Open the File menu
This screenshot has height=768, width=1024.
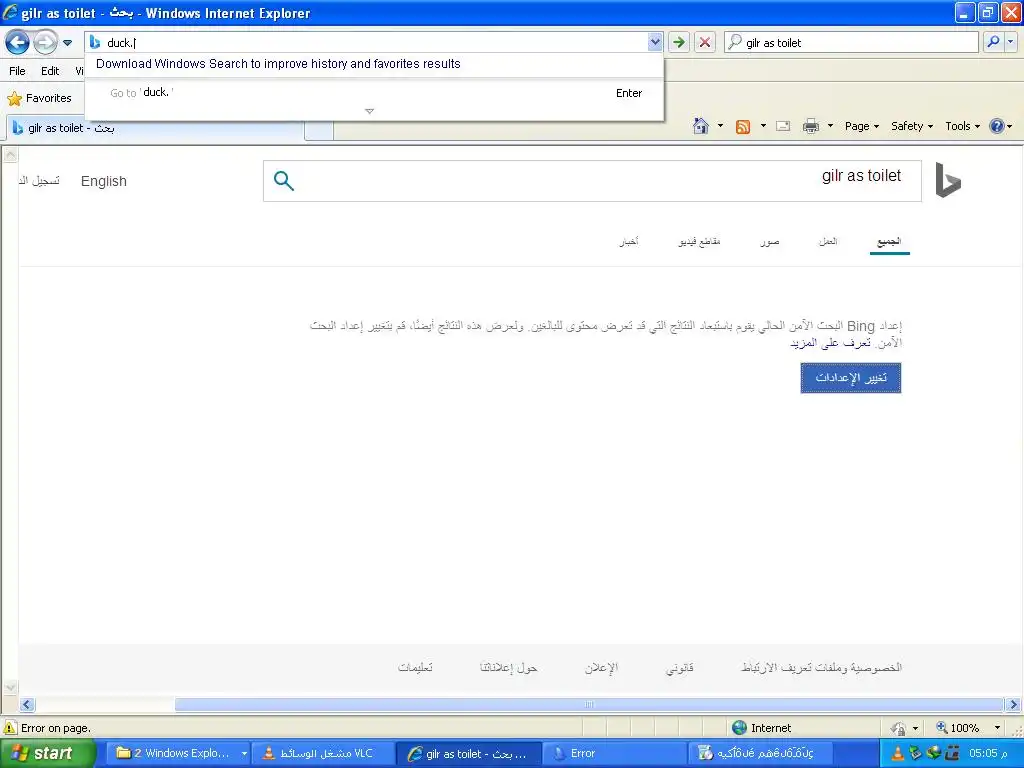18,71
